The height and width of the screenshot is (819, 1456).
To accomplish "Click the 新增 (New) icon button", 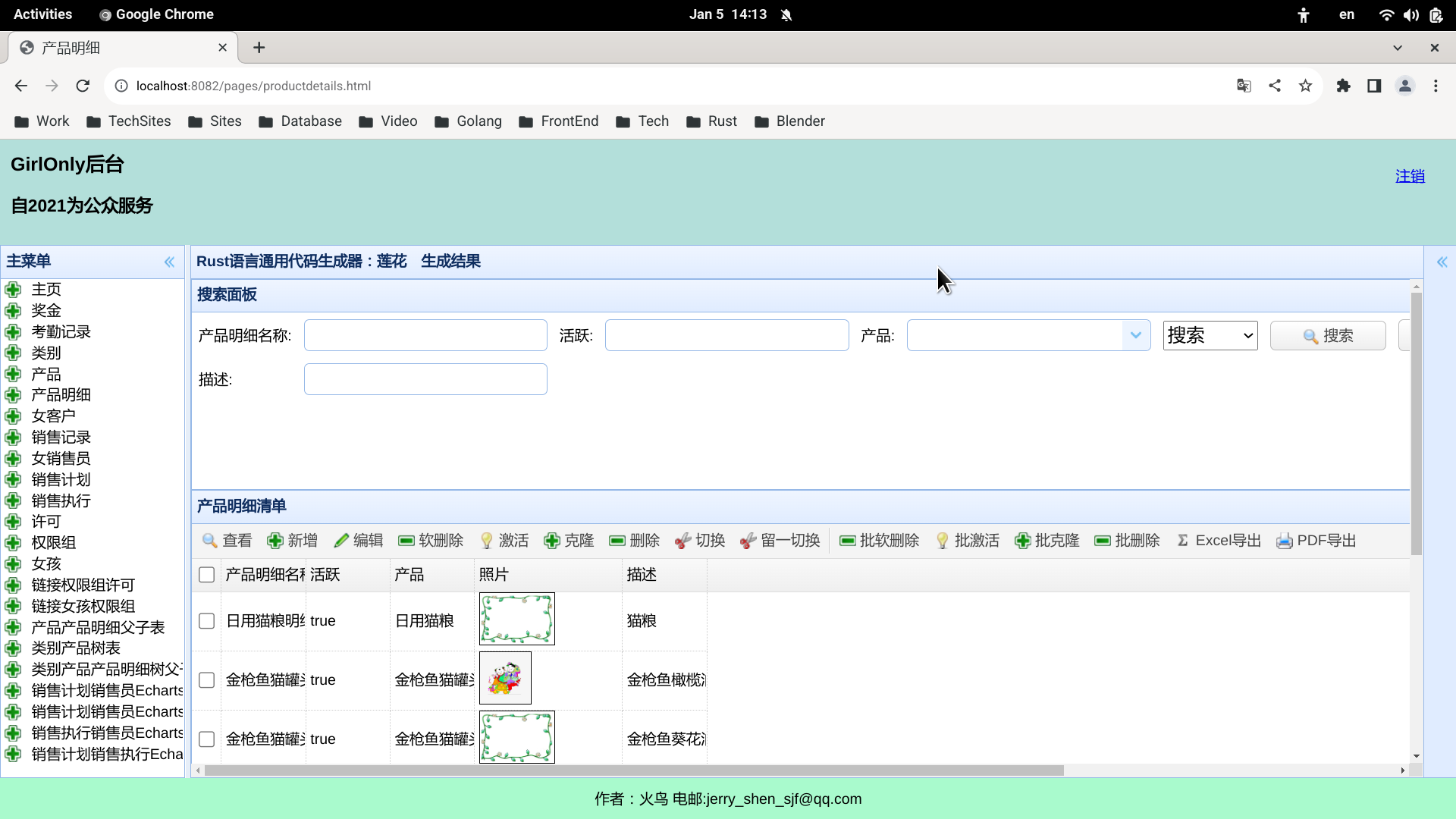I will pyautogui.click(x=293, y=540).
